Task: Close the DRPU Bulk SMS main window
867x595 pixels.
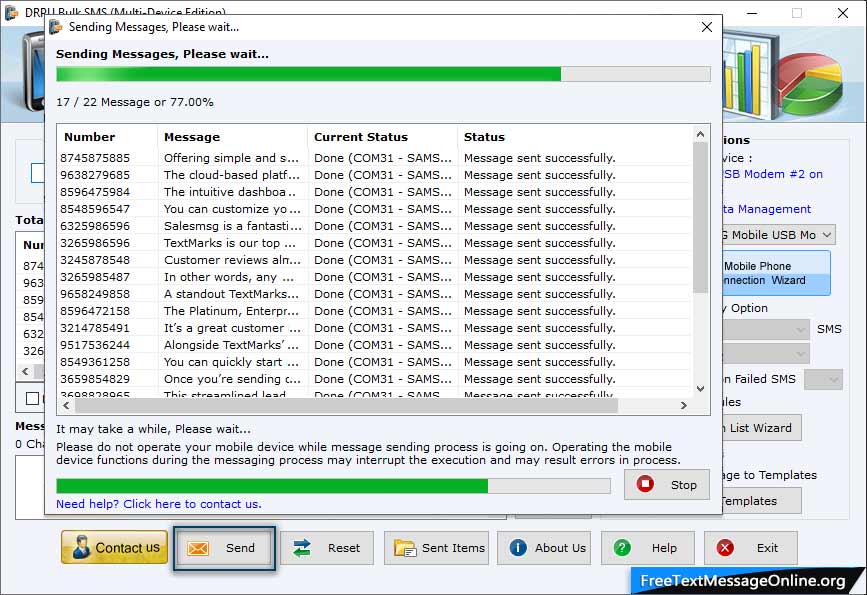Action: (x=843, y=13)
